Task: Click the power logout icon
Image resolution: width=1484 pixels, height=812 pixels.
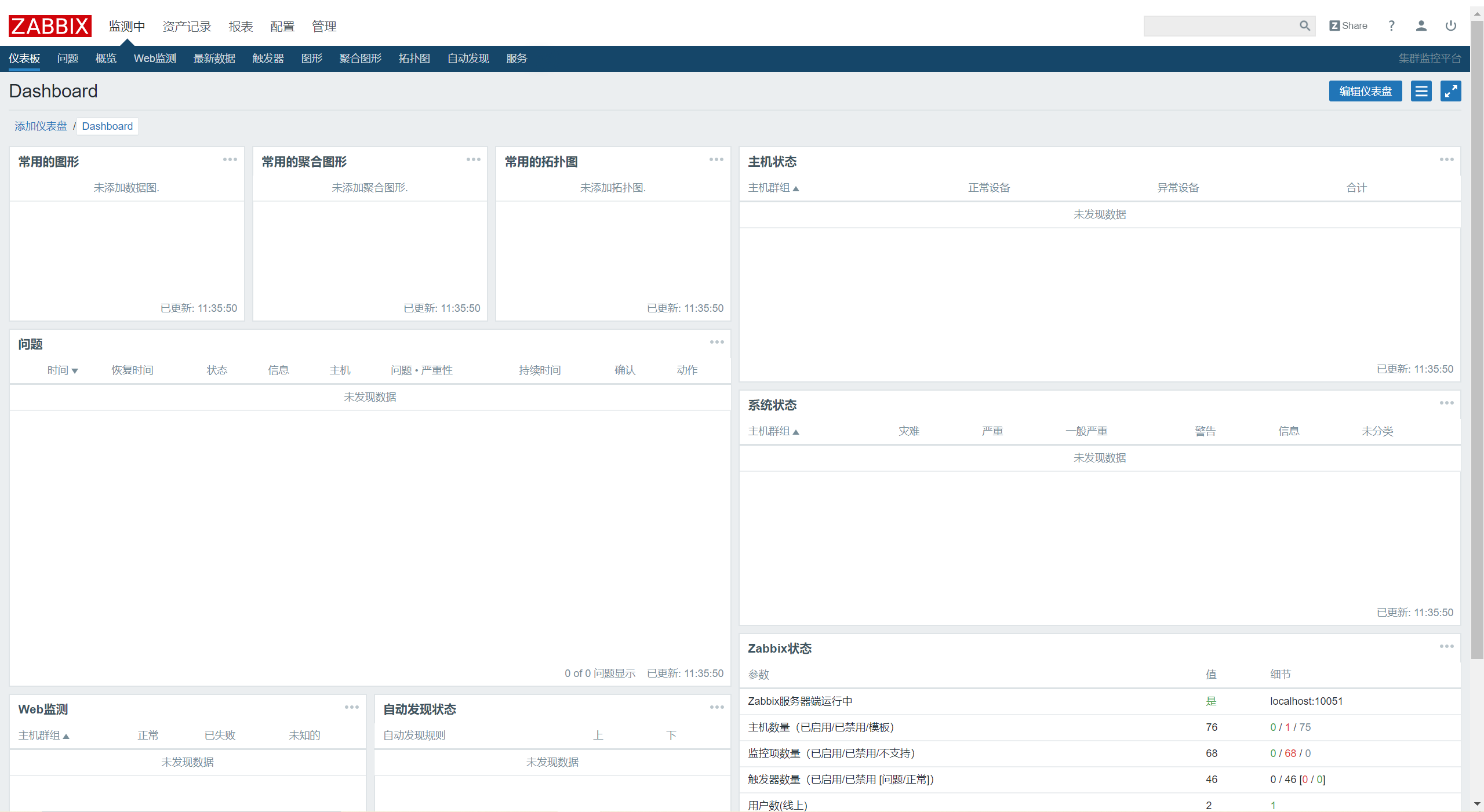Action: pyautogui.click(x=1450, y=26)
